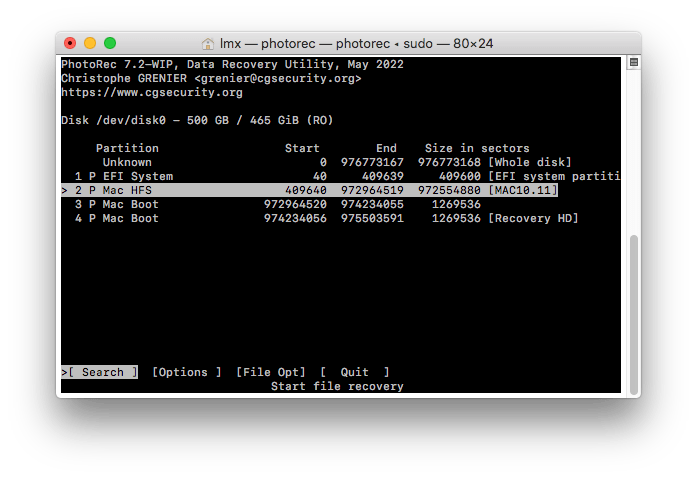Click the PhotoRec 7.2-WIP version line
697x478 pixels.
[x=232, y=64]
